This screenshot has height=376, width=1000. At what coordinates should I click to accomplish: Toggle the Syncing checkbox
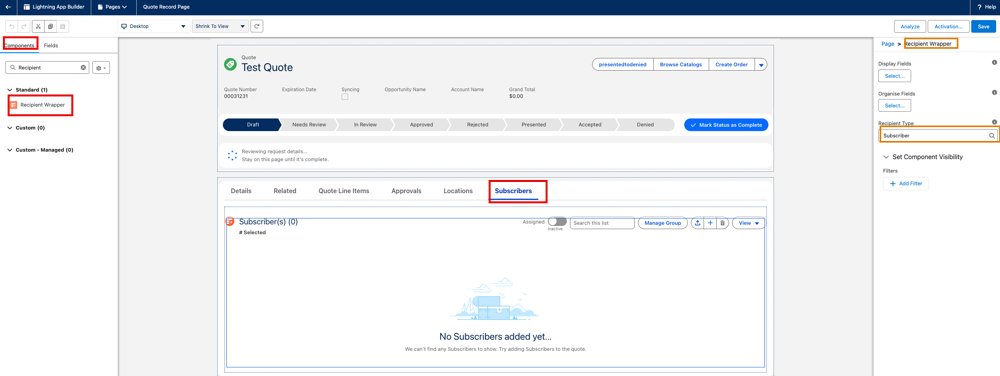tap(344, 97)
